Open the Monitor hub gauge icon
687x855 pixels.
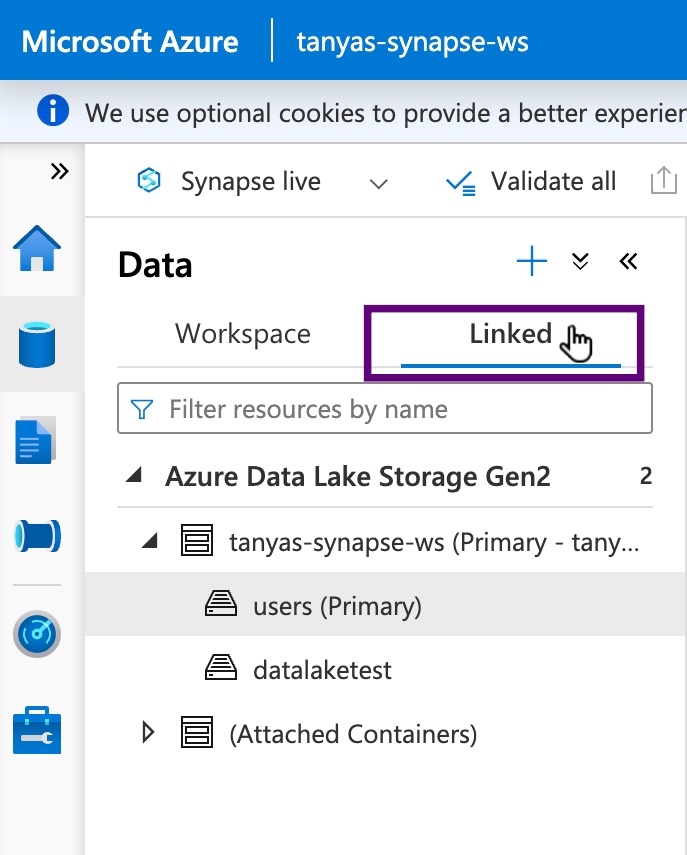click(x=37, y=634)
